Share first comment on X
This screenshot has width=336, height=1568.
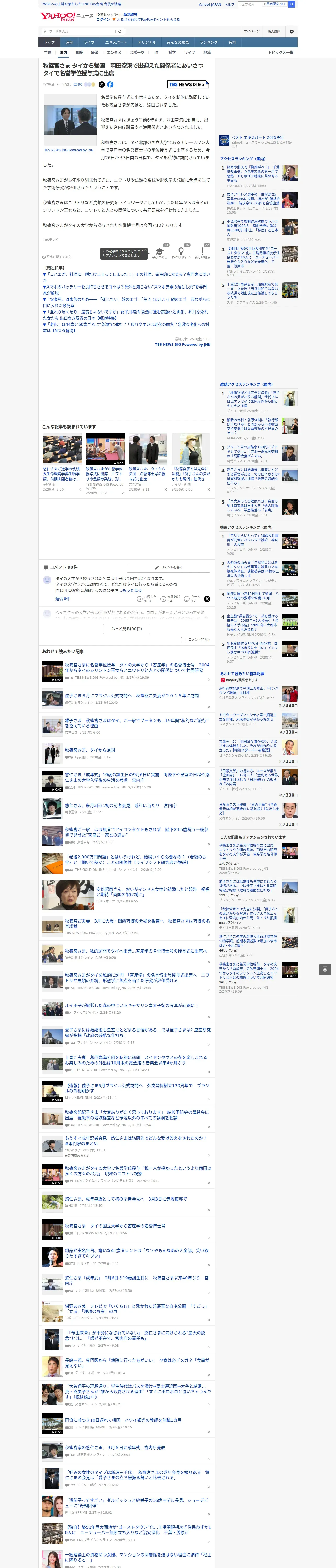[x=207, y=599]
